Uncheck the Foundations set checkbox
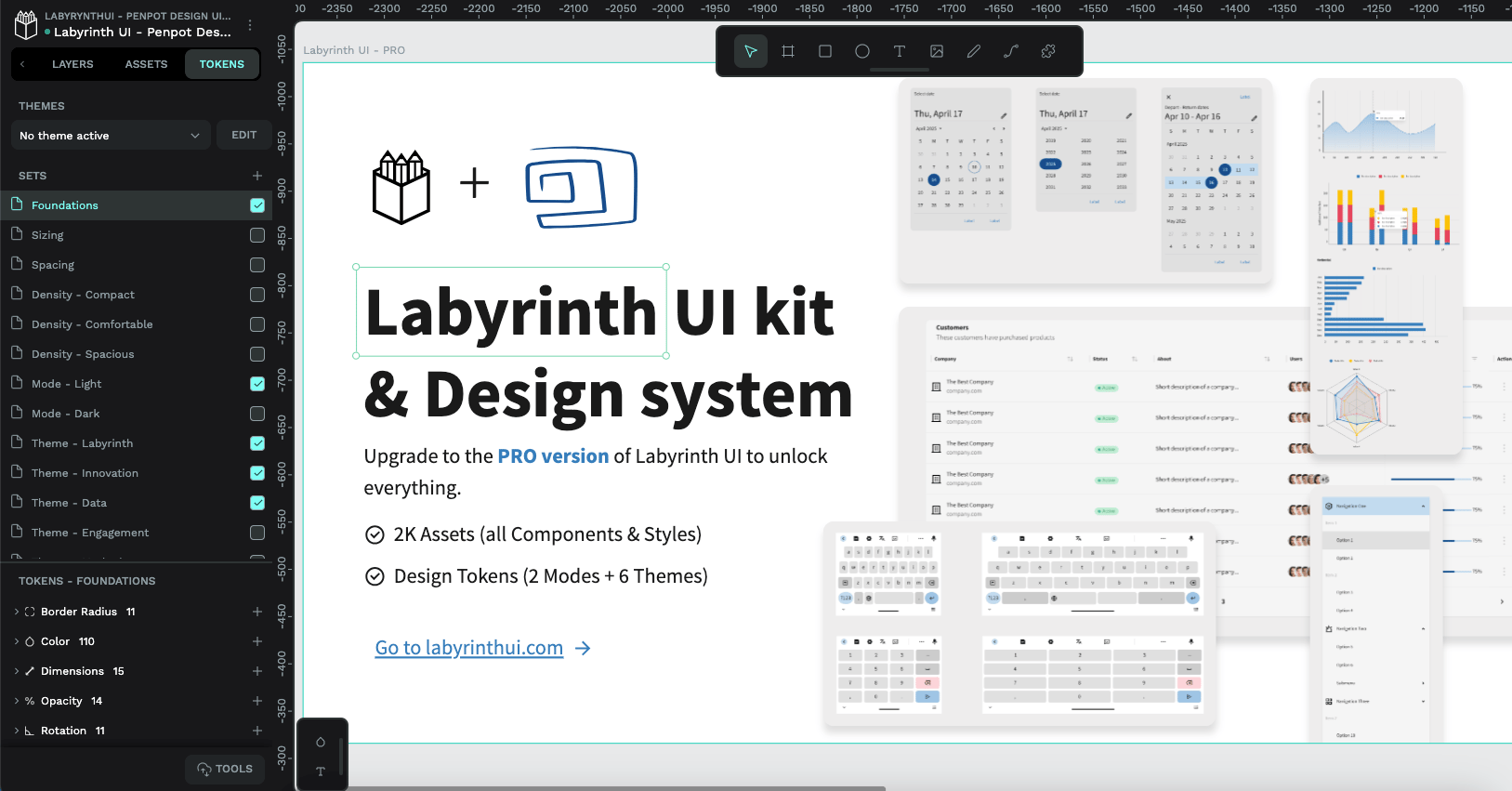Image resolution: width=1512 pixels, height=791 pixels. tap(257, 205)
